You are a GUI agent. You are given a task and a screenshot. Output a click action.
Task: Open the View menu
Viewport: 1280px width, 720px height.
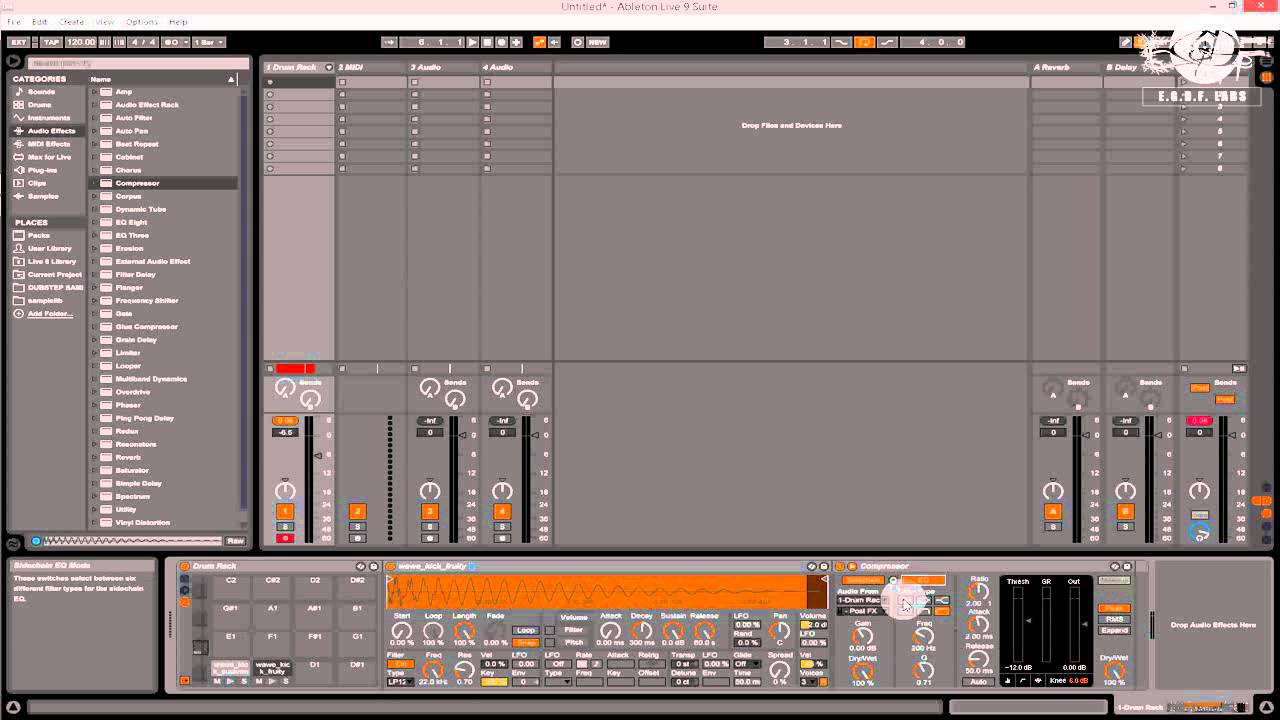coord(104,22)
